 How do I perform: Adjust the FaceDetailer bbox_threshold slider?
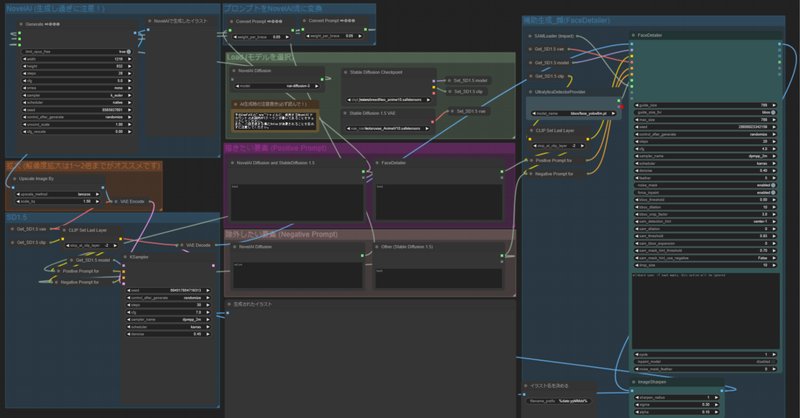[705, 200]
